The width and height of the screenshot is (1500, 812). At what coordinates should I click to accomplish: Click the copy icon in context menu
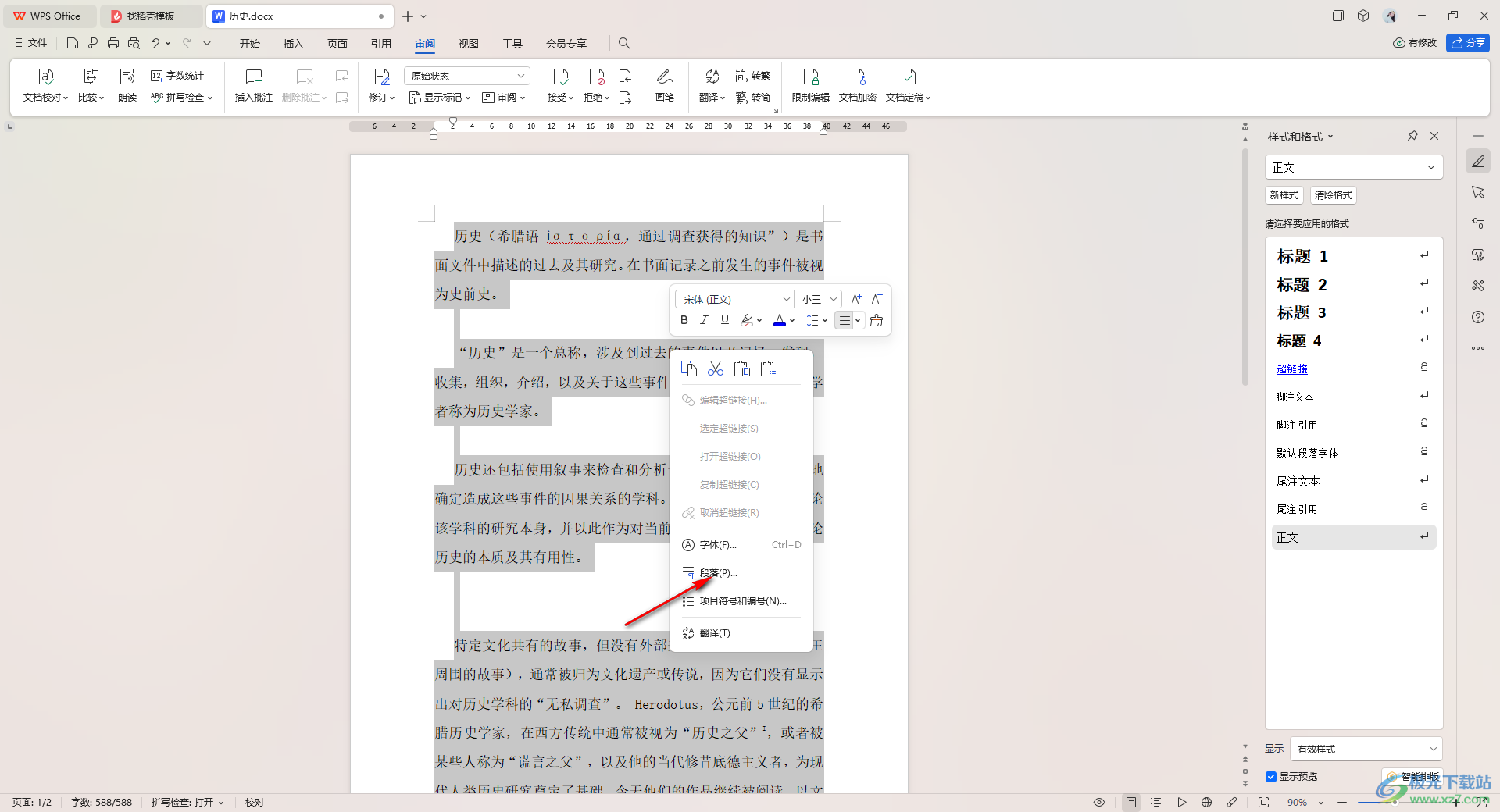tap(689, 369)
